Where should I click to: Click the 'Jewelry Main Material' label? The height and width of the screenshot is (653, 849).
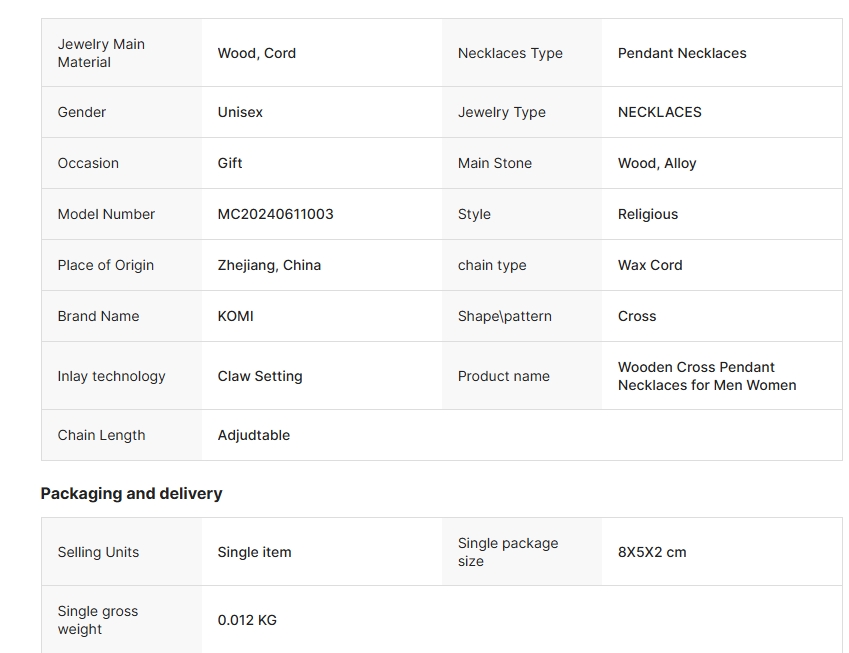(x=101, y=53)
